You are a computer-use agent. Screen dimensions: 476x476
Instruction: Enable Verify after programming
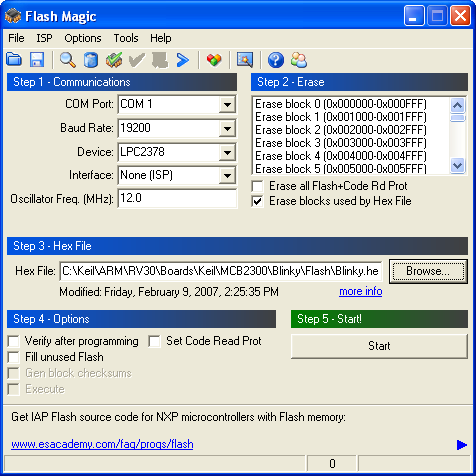13,341
